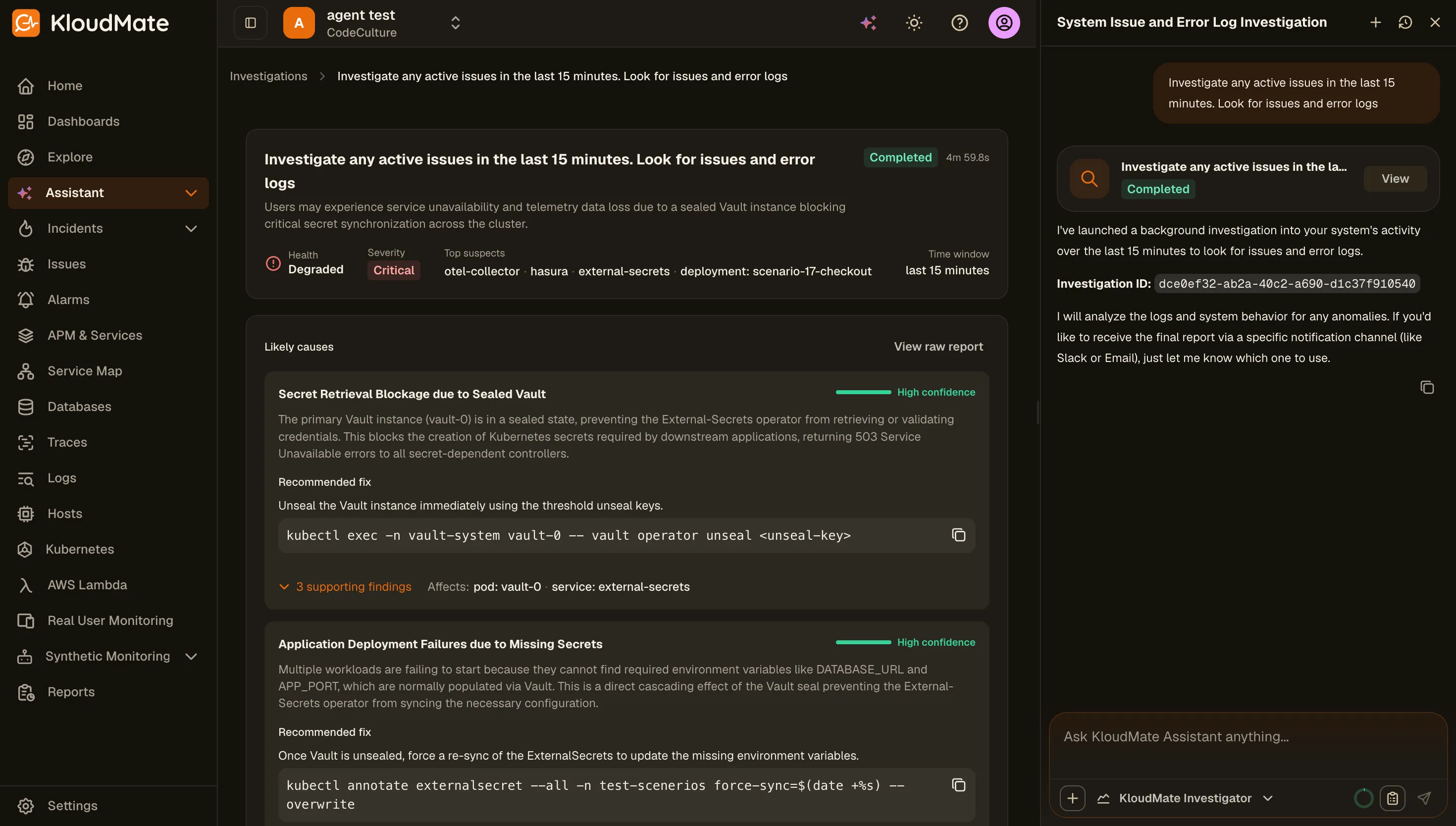1456x826 pixels.
Task: Expand the Synthetic Monitoring chevron
Action: (x=191, y=656)
